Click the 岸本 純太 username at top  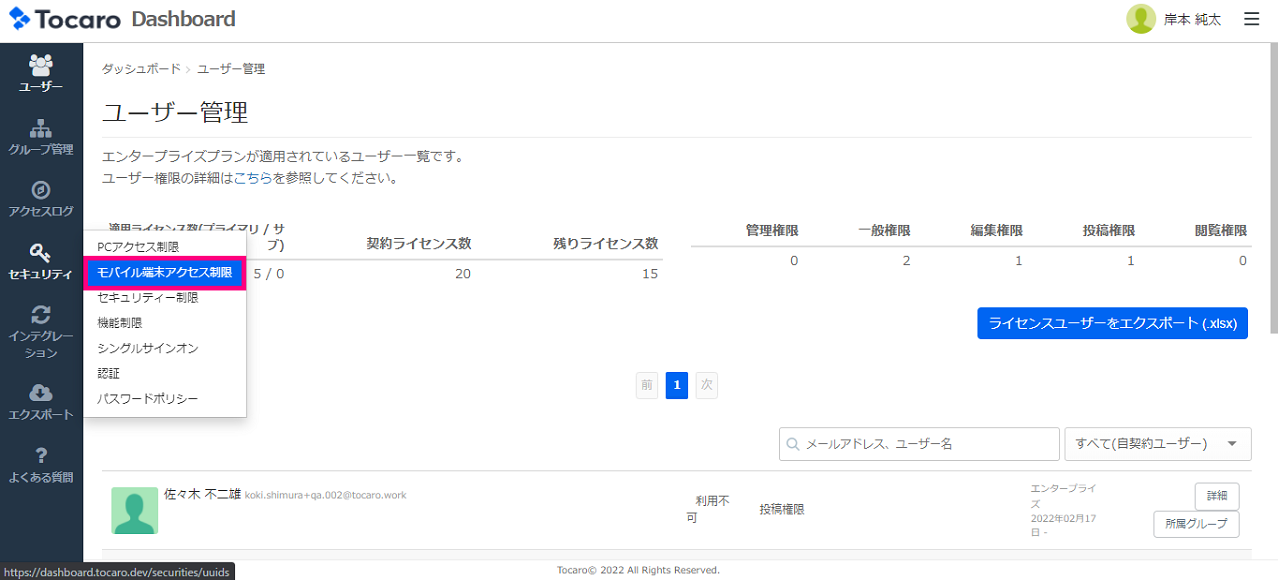[1192, 19]
